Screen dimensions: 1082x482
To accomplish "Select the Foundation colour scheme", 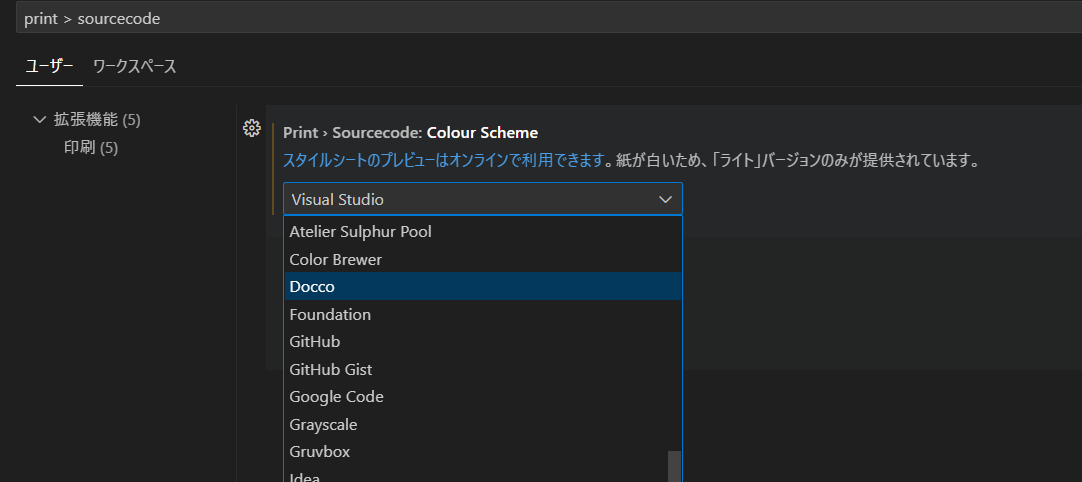I will pyautogui.click(x=482, y=314).
